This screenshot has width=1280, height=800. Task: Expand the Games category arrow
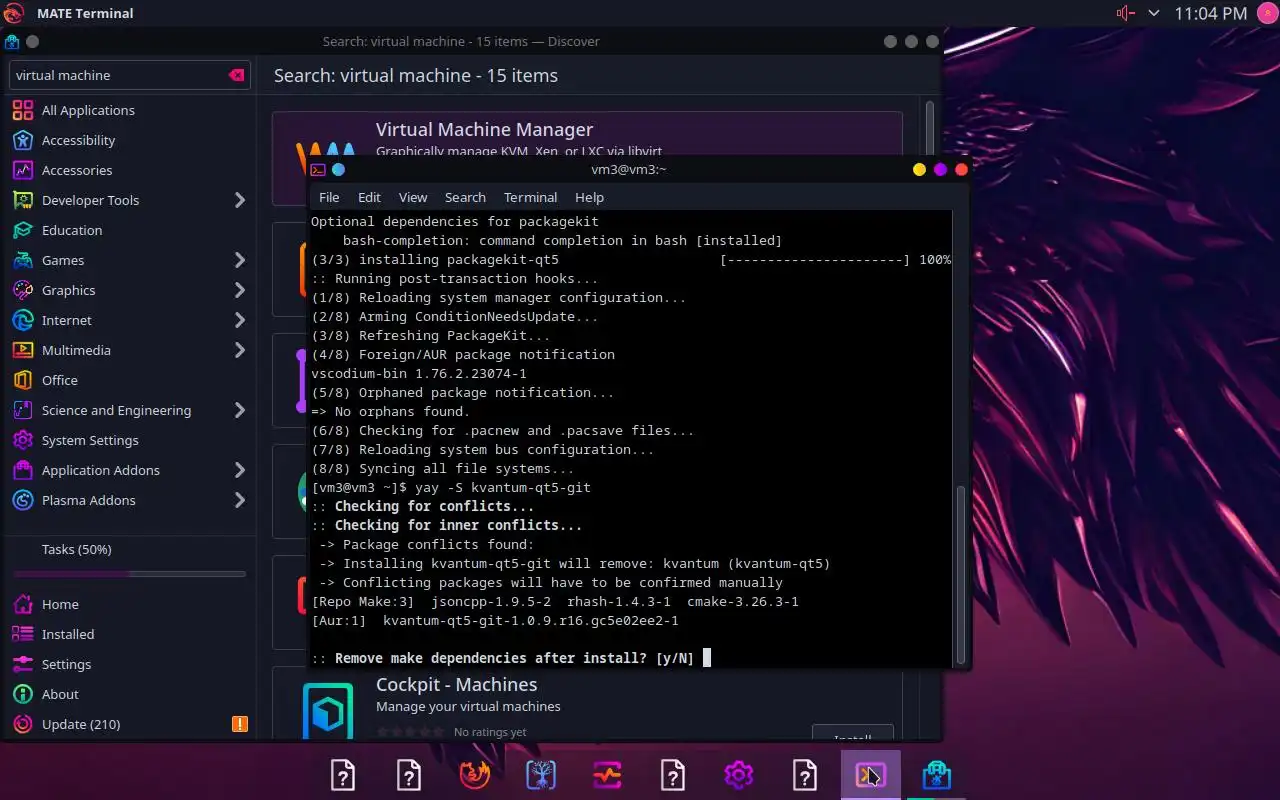(x=240, y=260)
